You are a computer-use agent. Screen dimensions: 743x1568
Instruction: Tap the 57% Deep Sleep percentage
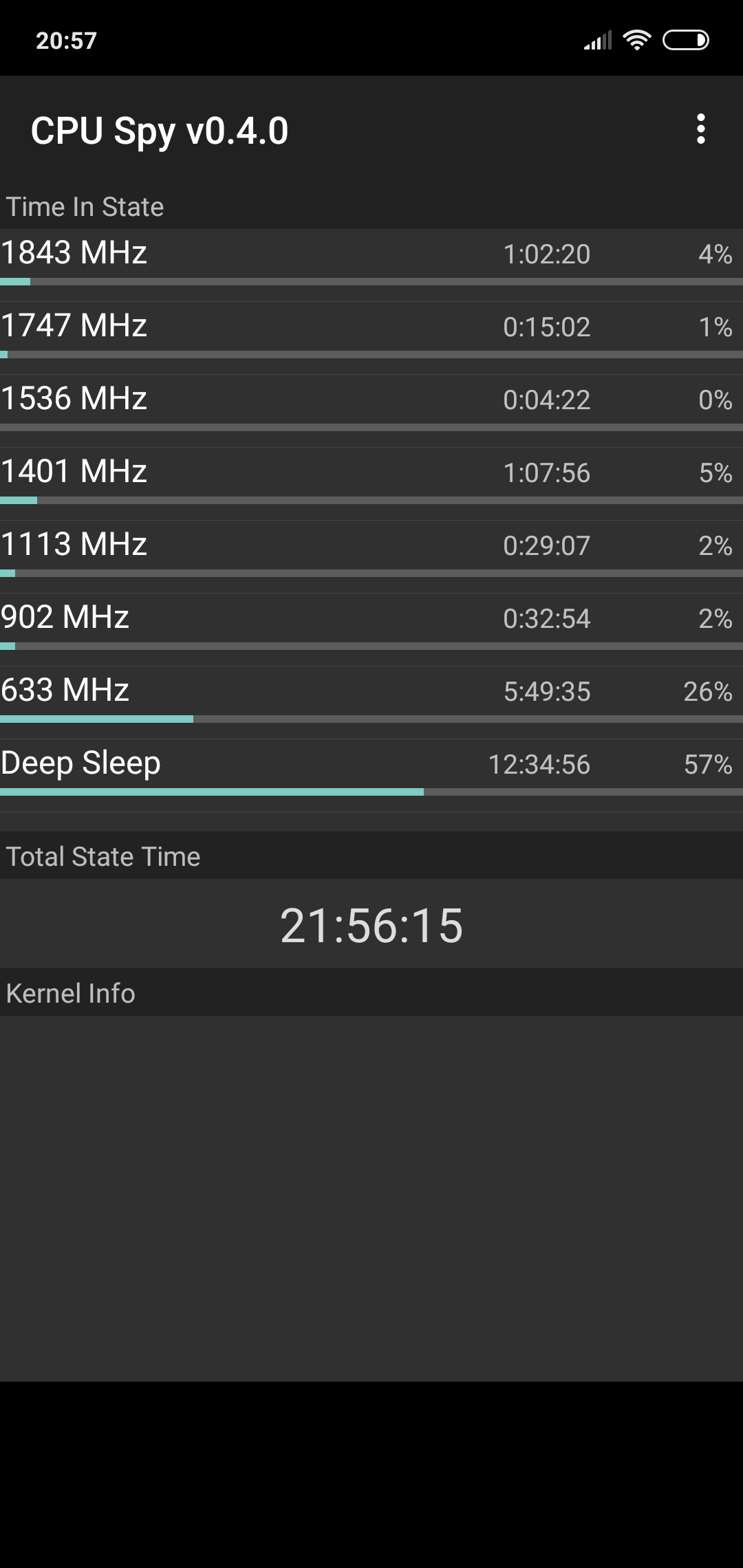pos(708,765)
